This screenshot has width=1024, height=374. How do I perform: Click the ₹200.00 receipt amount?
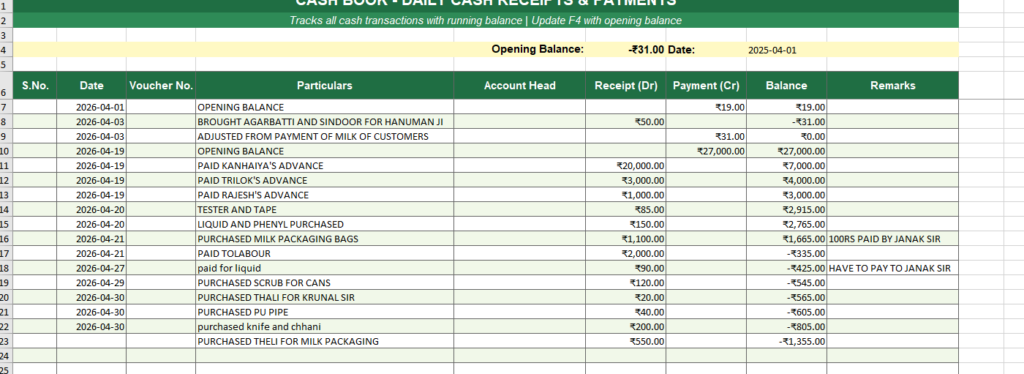(626, 326)
